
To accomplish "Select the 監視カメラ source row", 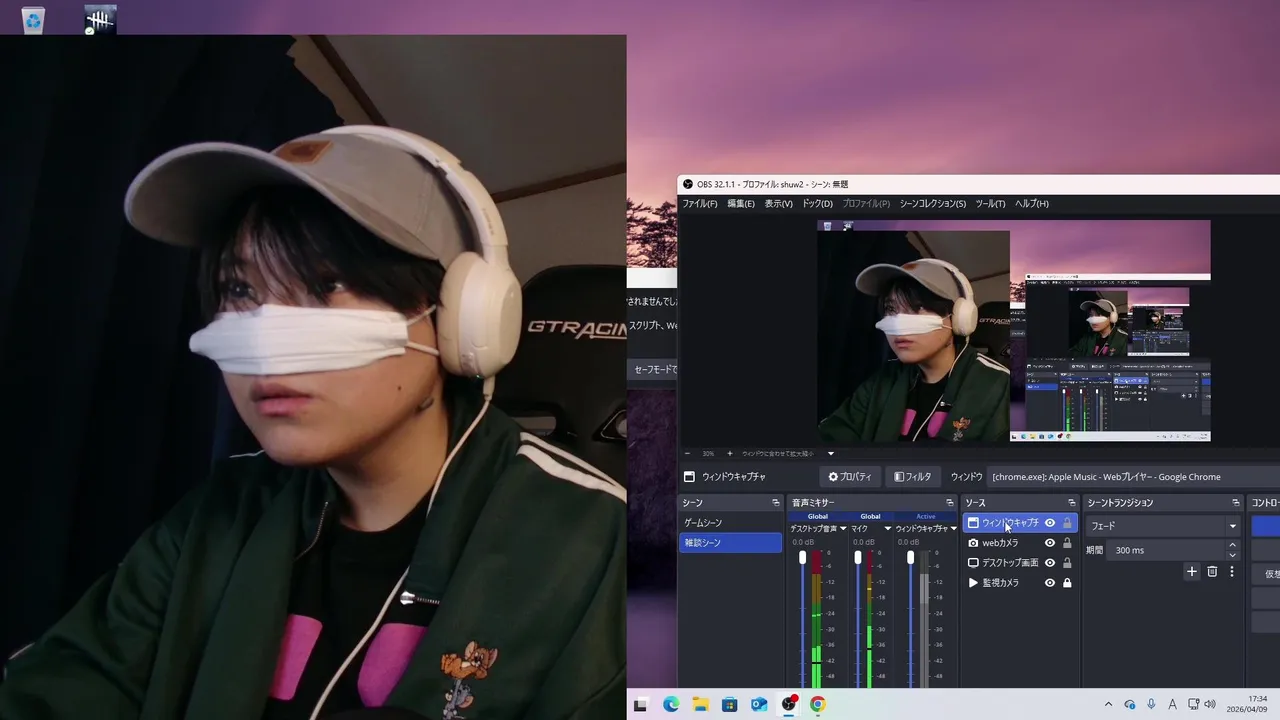I will 1020,583.
